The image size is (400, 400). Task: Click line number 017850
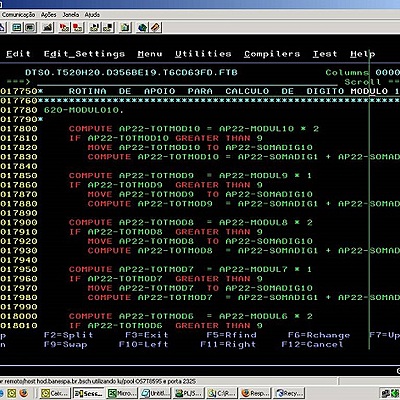point(19,176)
